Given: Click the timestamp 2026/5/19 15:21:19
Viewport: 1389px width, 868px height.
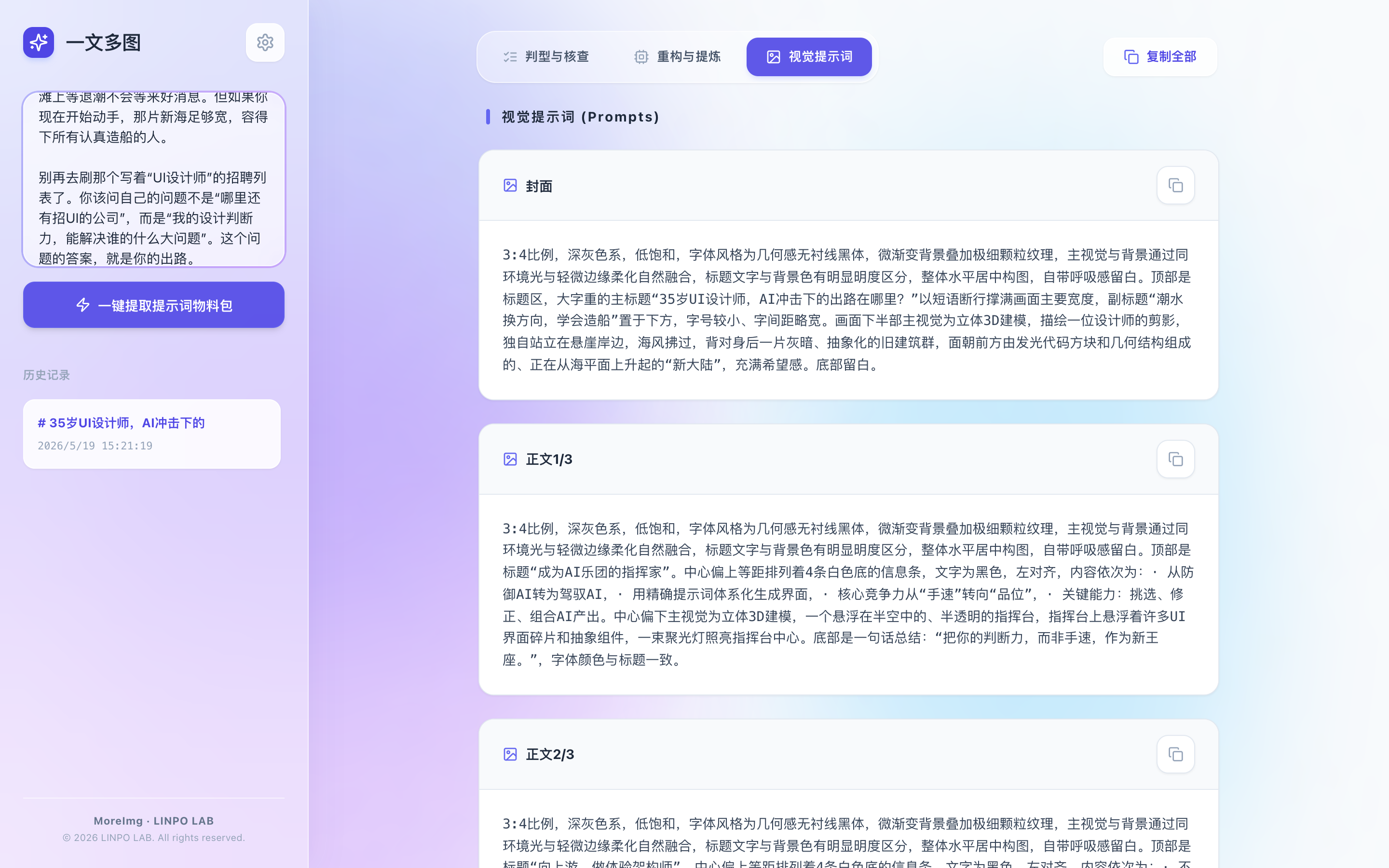Looking at the screenshot, I should (x=95, y=446).
